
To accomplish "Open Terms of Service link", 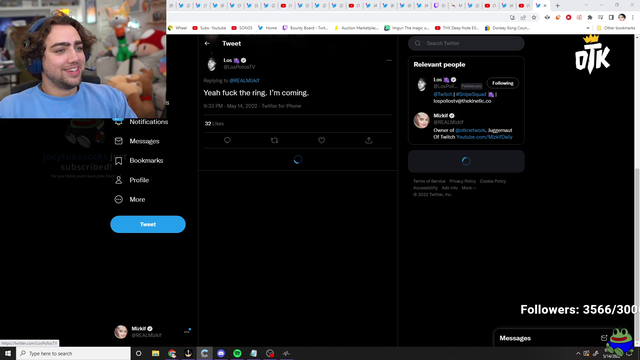I will (x=429, y=181).
